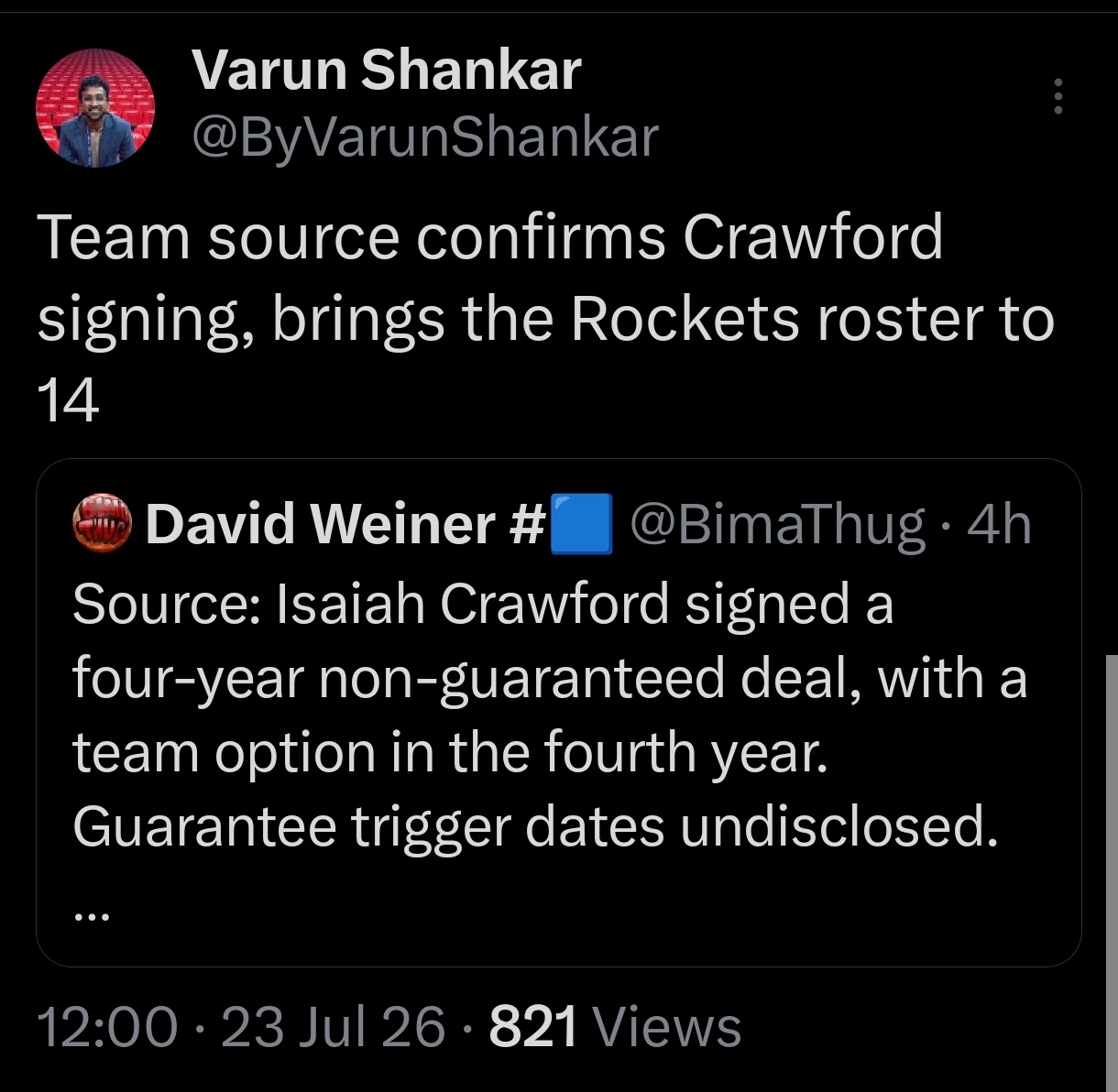
Task: Open the quoted tweet about Isaiah Crawford
Action: tap(559, 713)
